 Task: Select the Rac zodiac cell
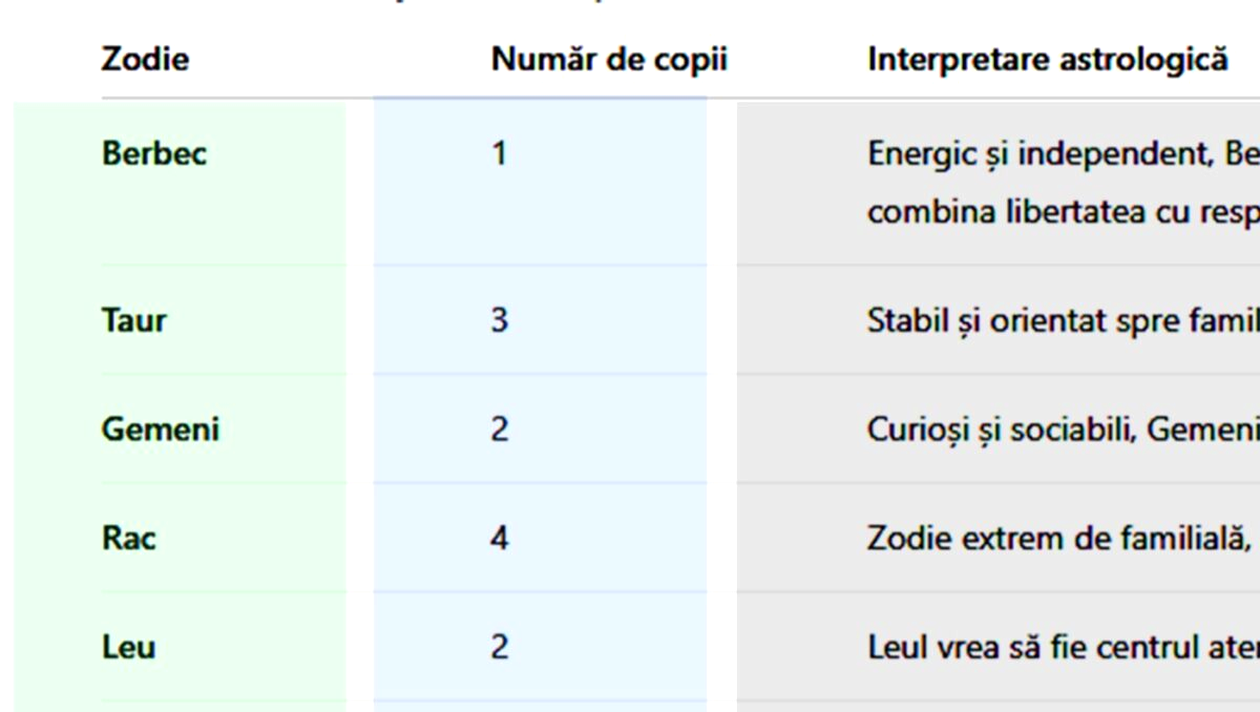pos(129,539)
